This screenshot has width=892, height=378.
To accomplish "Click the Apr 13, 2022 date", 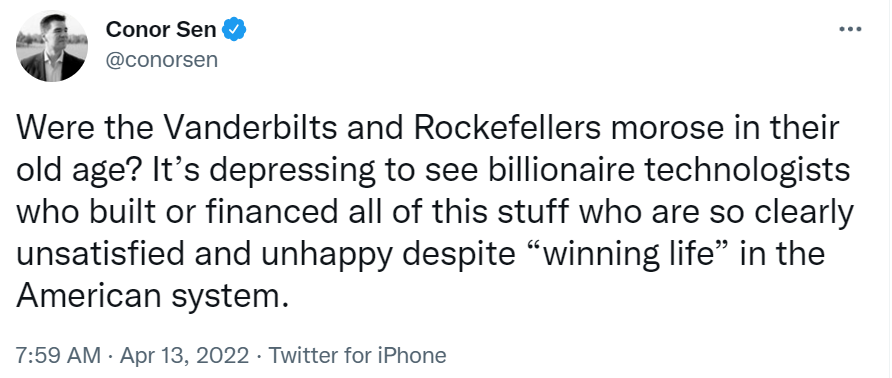I will pos(185,356).
